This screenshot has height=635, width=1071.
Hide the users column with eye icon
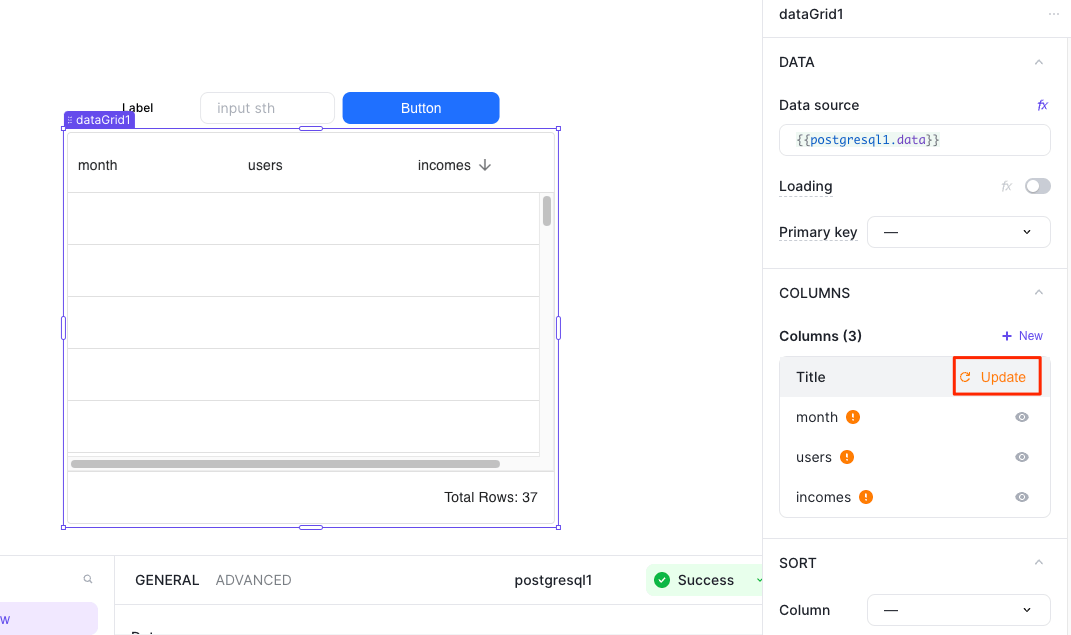point(1022,457)
